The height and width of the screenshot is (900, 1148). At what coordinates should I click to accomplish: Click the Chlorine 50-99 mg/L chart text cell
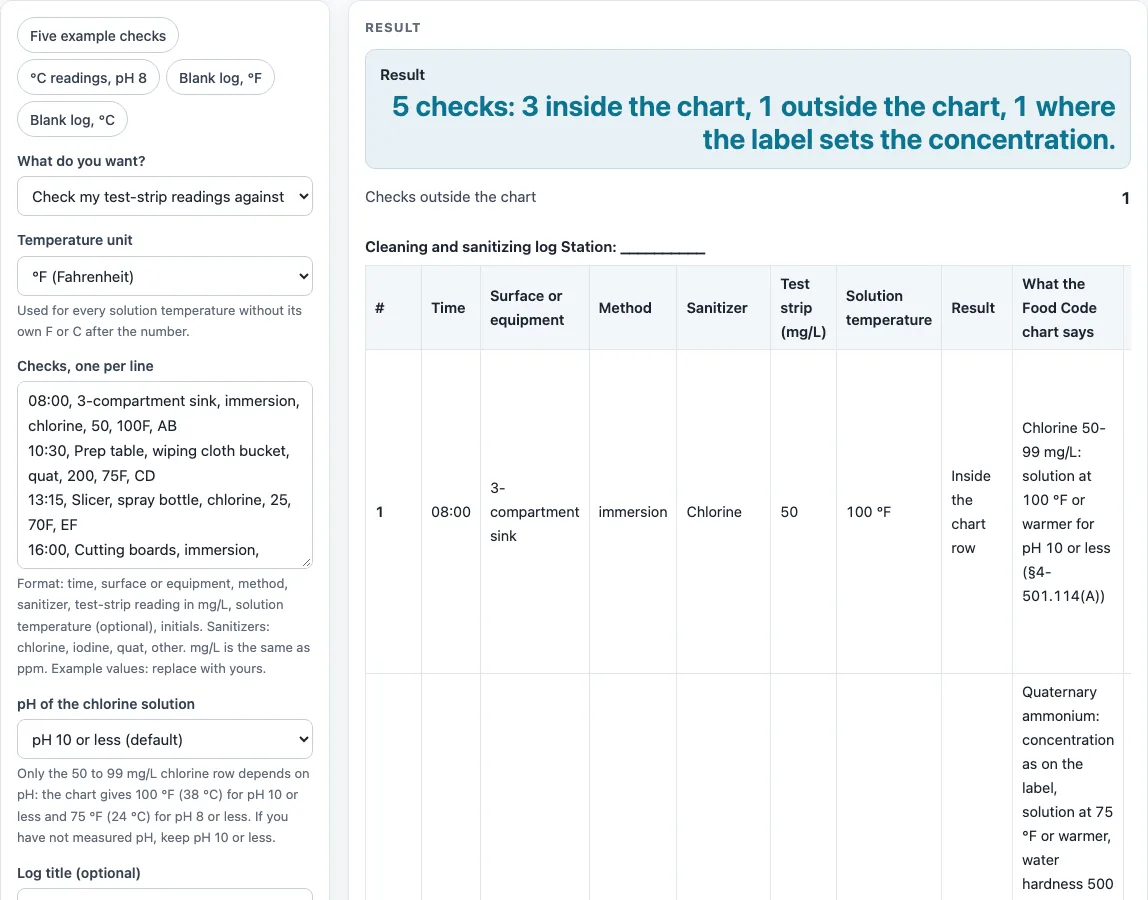click(x=1067, y=512)
